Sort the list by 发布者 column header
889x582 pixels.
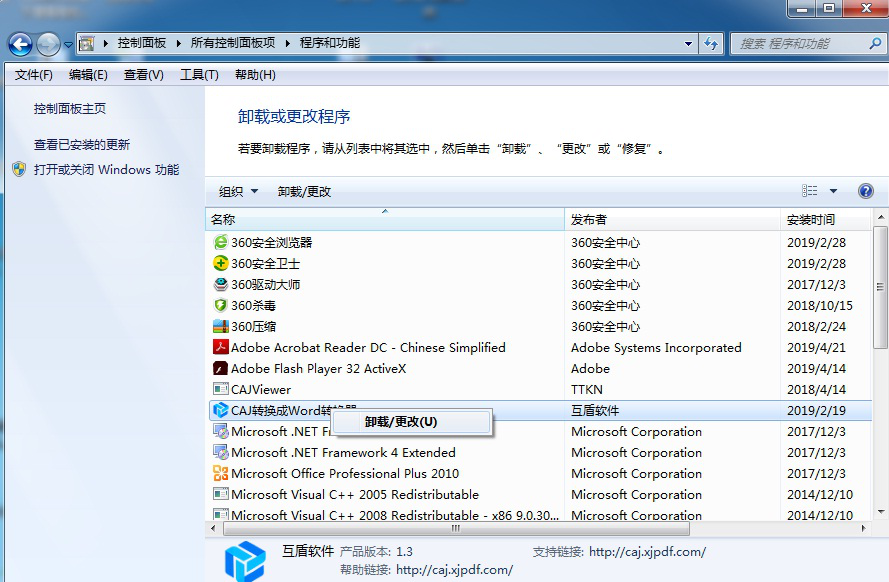coord(672,219)
